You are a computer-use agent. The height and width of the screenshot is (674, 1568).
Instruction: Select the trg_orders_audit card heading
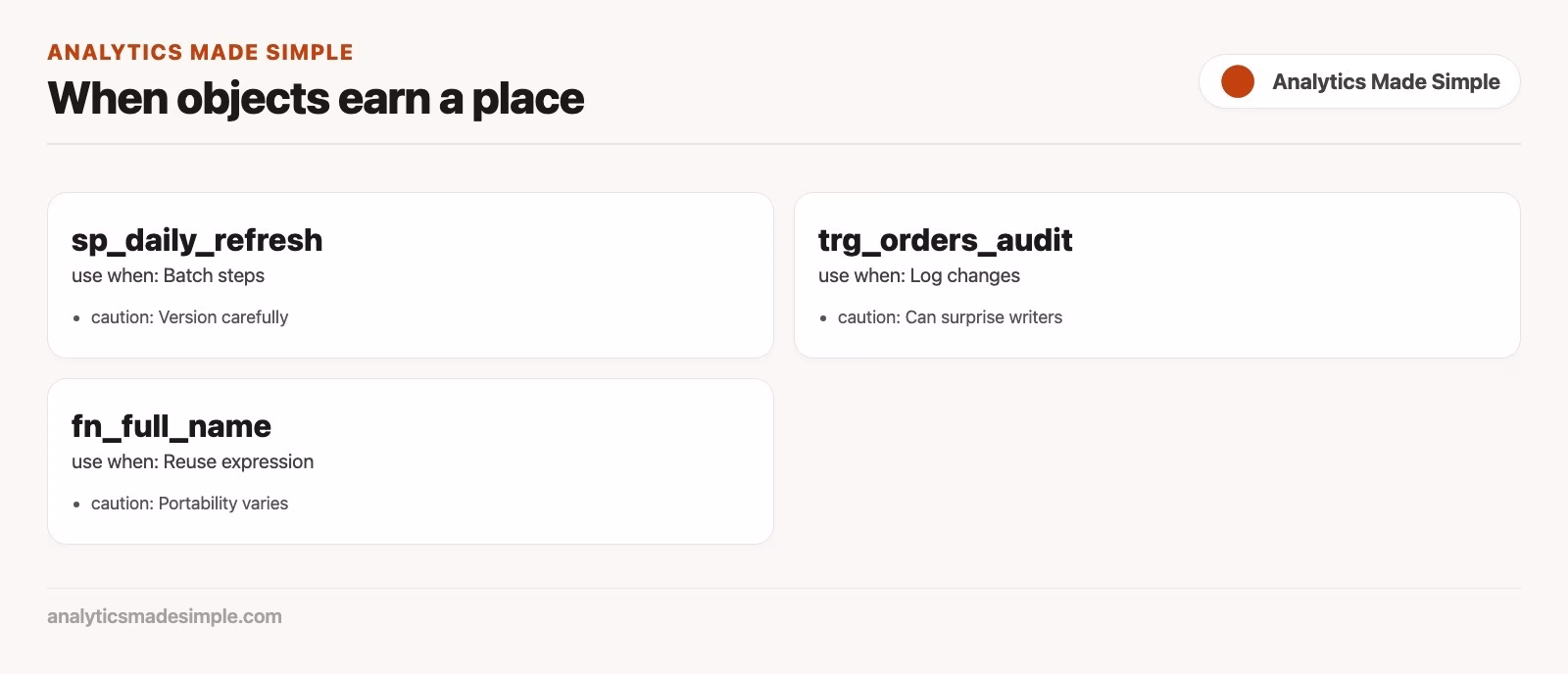point(945,240)
